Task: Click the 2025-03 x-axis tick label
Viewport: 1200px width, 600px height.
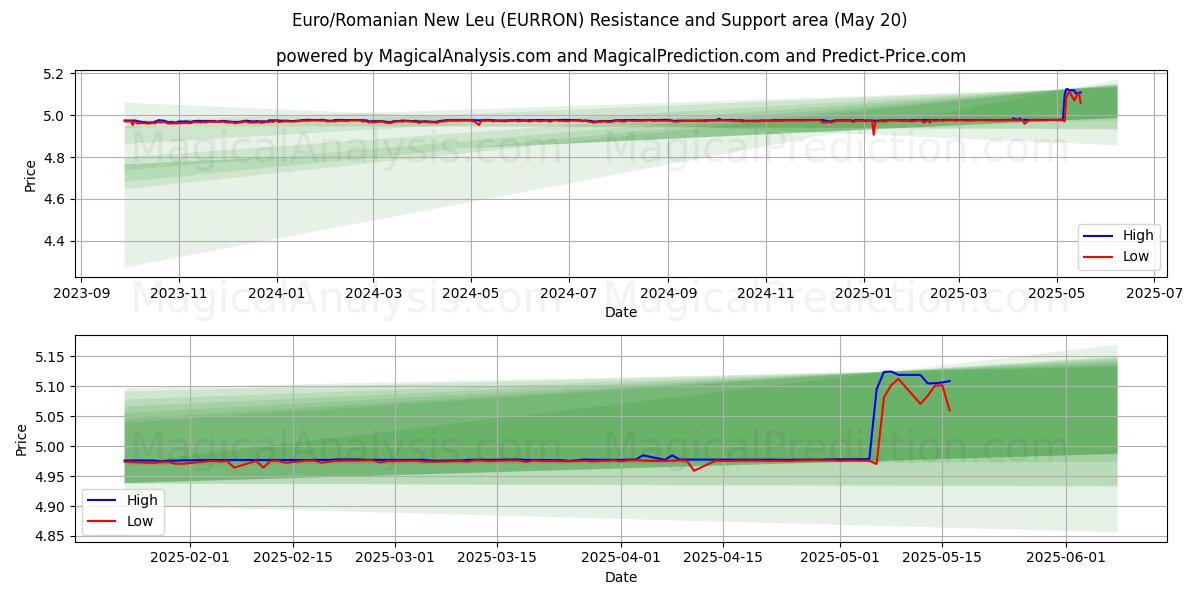Action: 959,294
